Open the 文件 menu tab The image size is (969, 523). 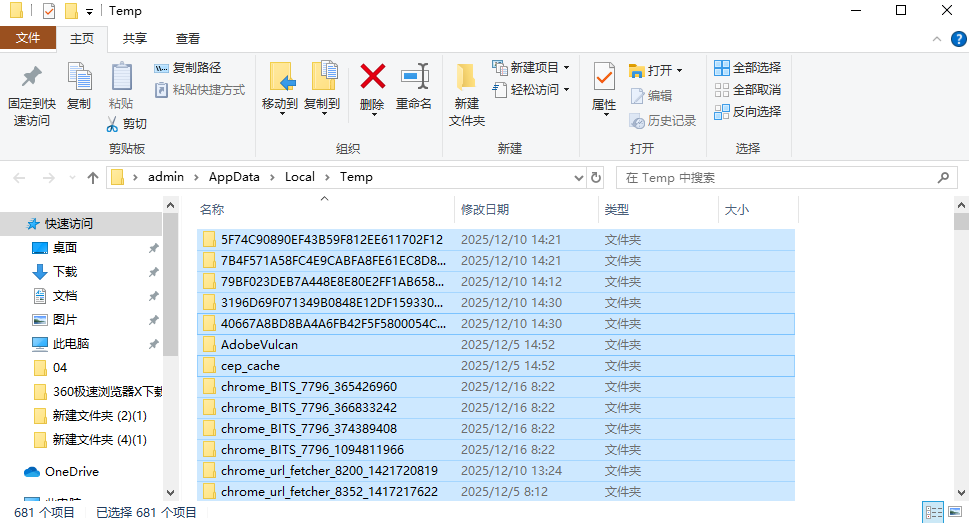tap(28, 38)
